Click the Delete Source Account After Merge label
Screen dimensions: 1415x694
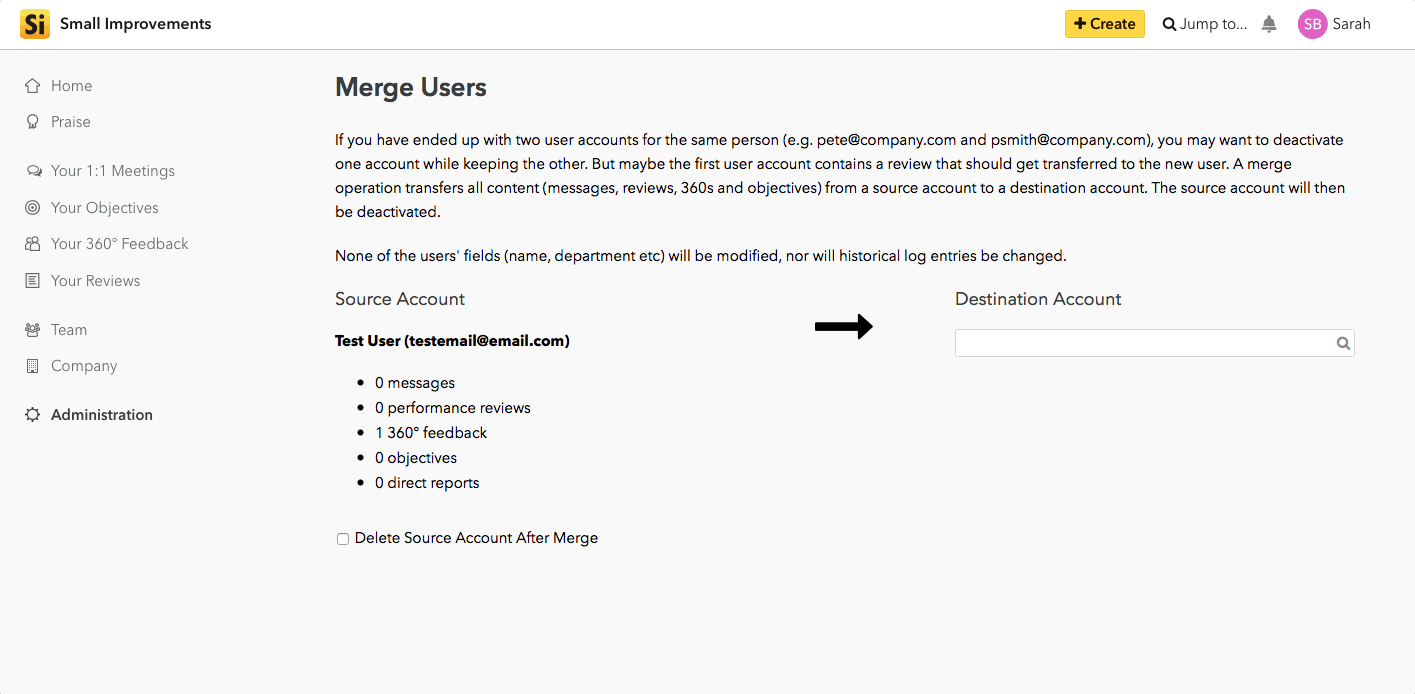click(476, 538)
